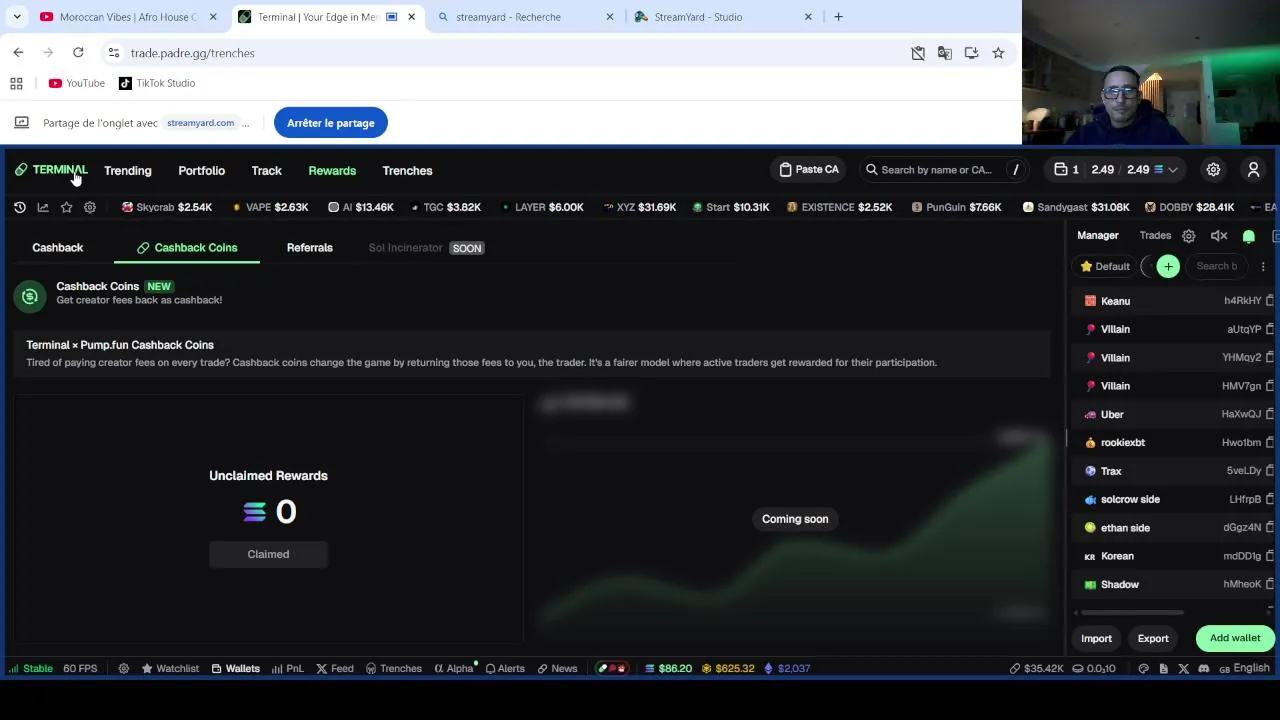
Task: Expand the wallet balance dropdown chevron
Action: (1173, 170)
